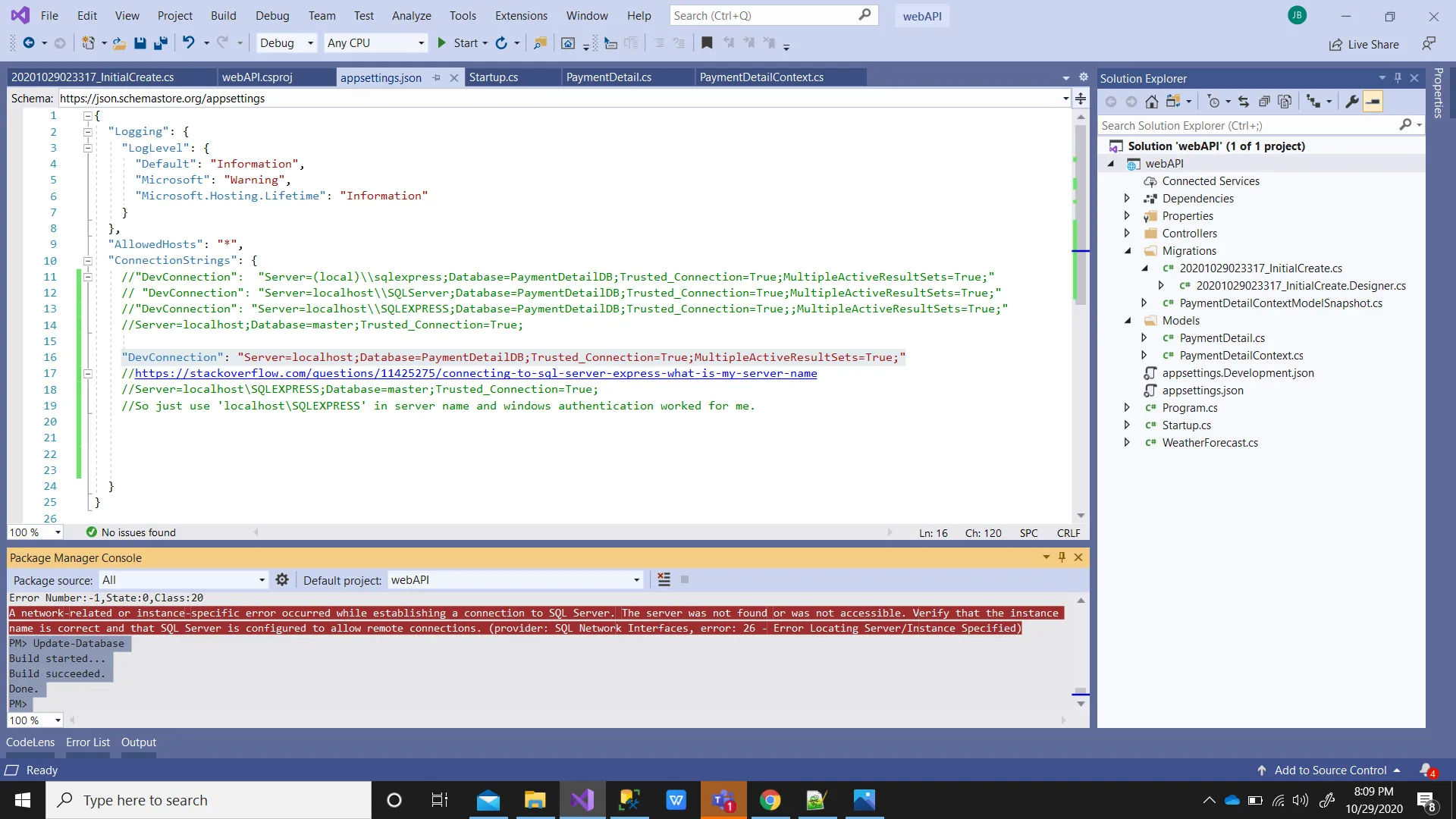Switch to the PaymentDetail.cs tab
Viewport: 1456px width, 819px height.
coord(609,77)
